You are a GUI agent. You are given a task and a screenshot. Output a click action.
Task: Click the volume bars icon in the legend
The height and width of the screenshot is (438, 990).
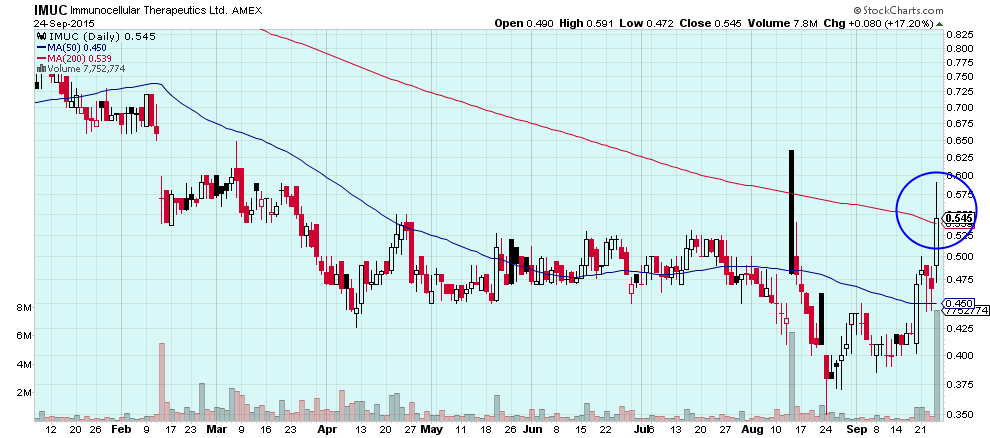click(41, 68)
